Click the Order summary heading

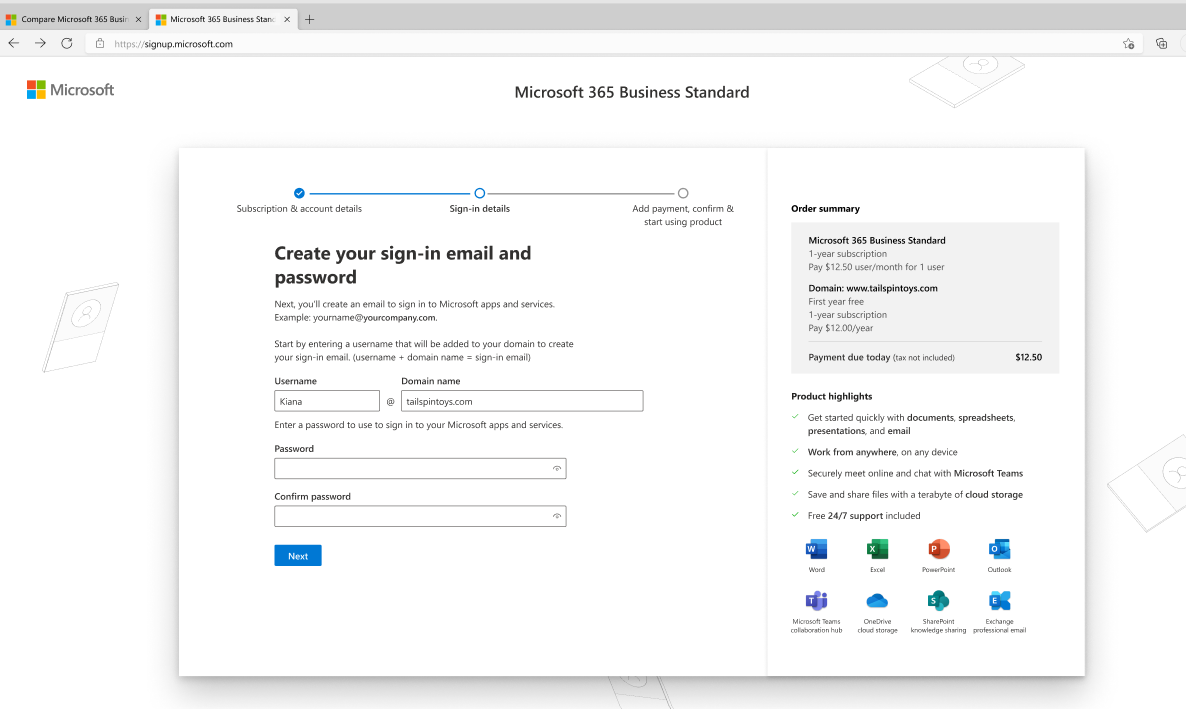(825, 209)
